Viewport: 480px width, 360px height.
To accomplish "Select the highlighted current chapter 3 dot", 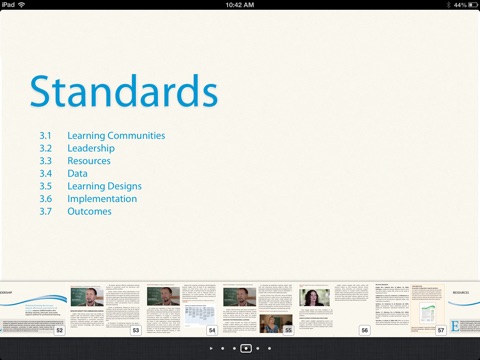I will [246, 348].
